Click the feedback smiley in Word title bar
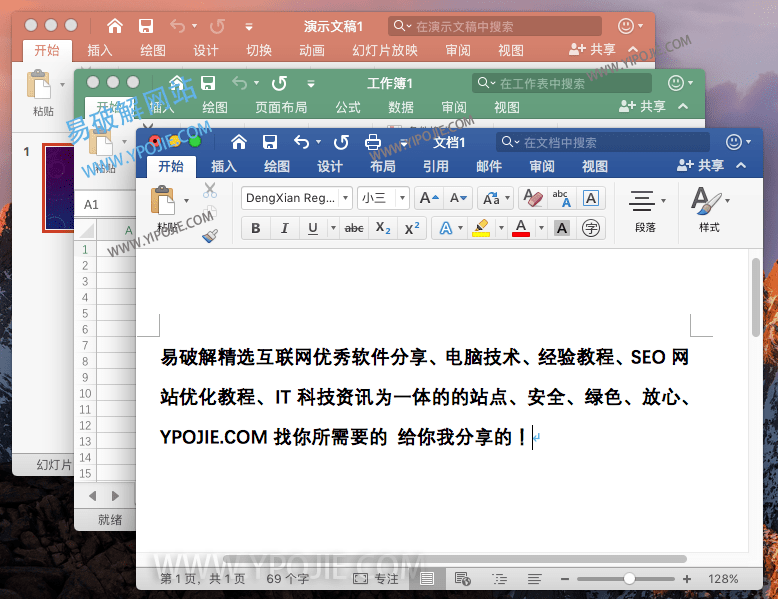 point(734,142)
